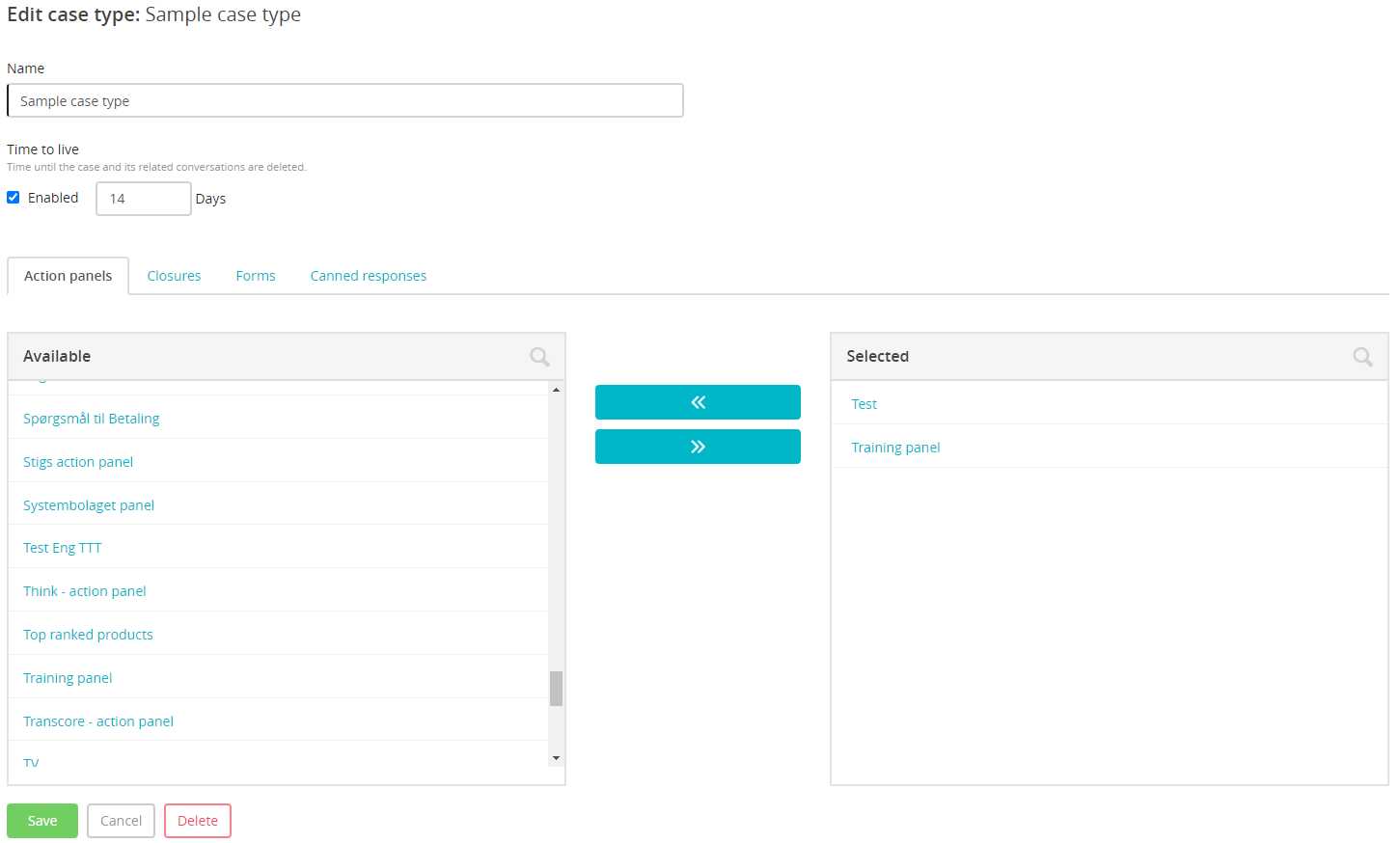The height and width of the screenshot is (843, 1400).
Task: Focus the Name text field
Action: coord(345,101)
